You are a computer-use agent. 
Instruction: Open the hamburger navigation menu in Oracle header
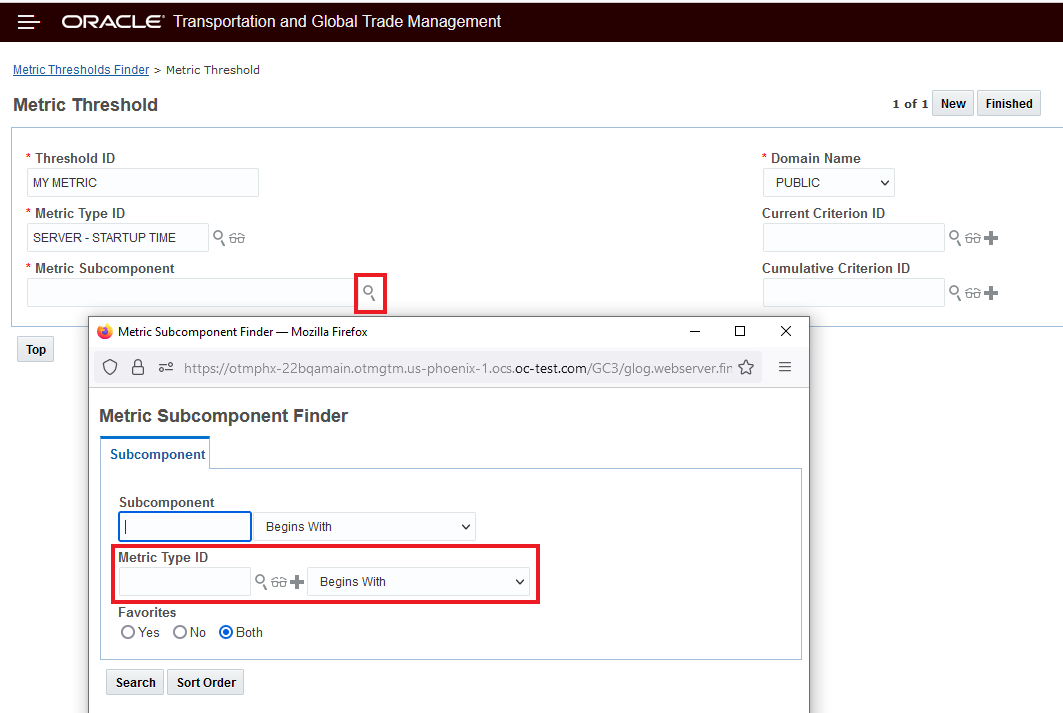(x=28, y=22)
